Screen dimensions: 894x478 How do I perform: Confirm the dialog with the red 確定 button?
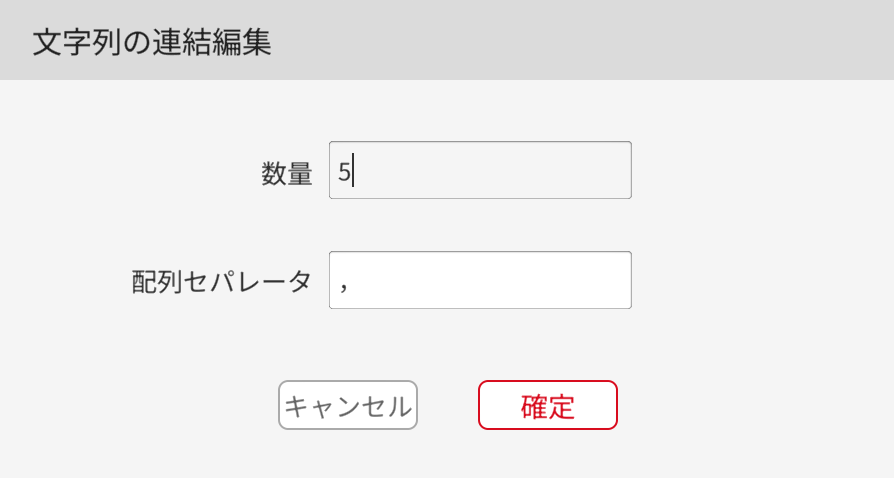[547, 405]
